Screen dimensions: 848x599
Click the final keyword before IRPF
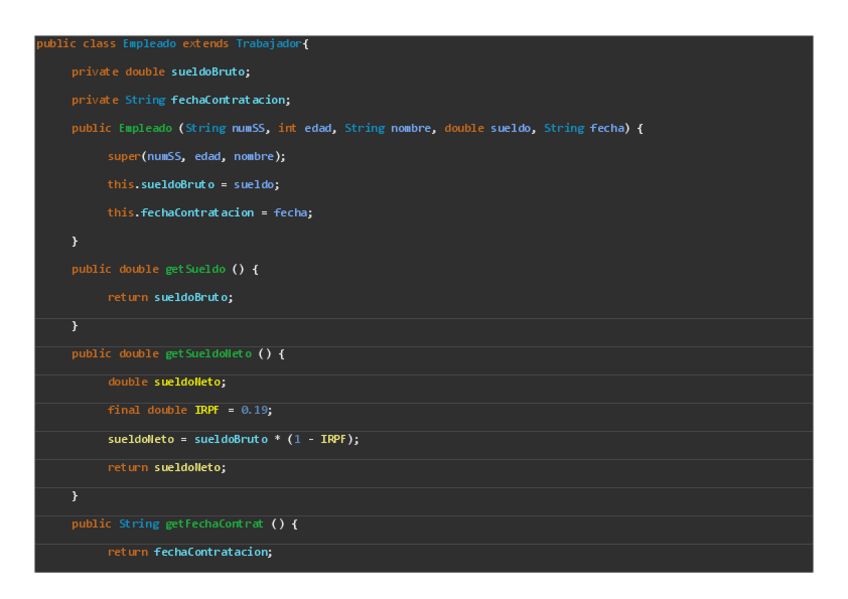(124, 410)
